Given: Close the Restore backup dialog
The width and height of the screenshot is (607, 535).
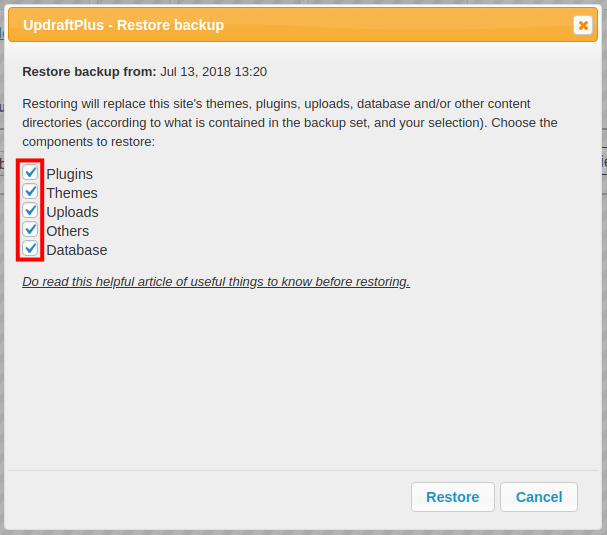Looking at the screenshot, I should [x=583, y=25].
